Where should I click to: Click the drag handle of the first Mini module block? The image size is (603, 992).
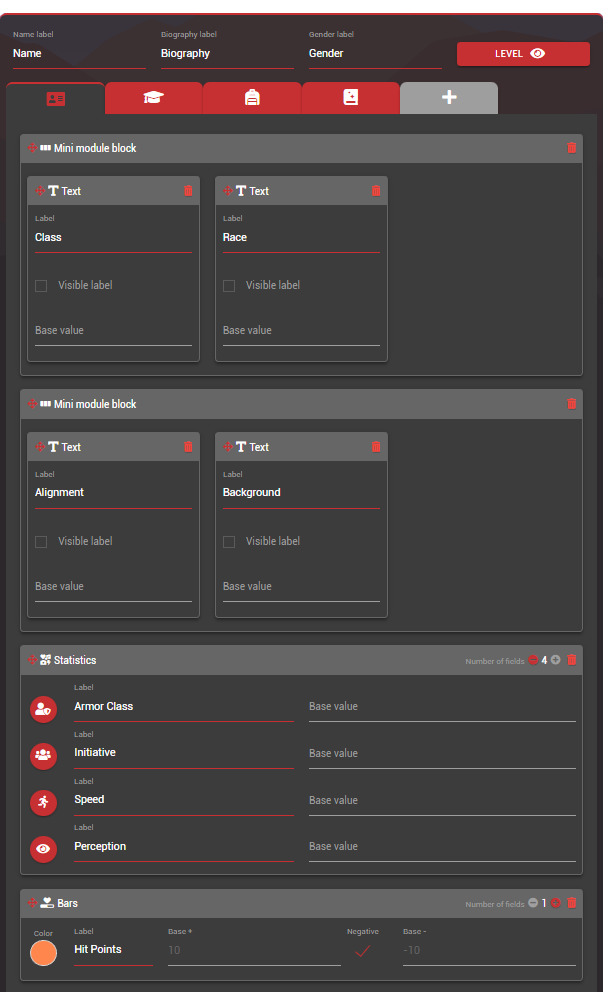tap(30, 148)
